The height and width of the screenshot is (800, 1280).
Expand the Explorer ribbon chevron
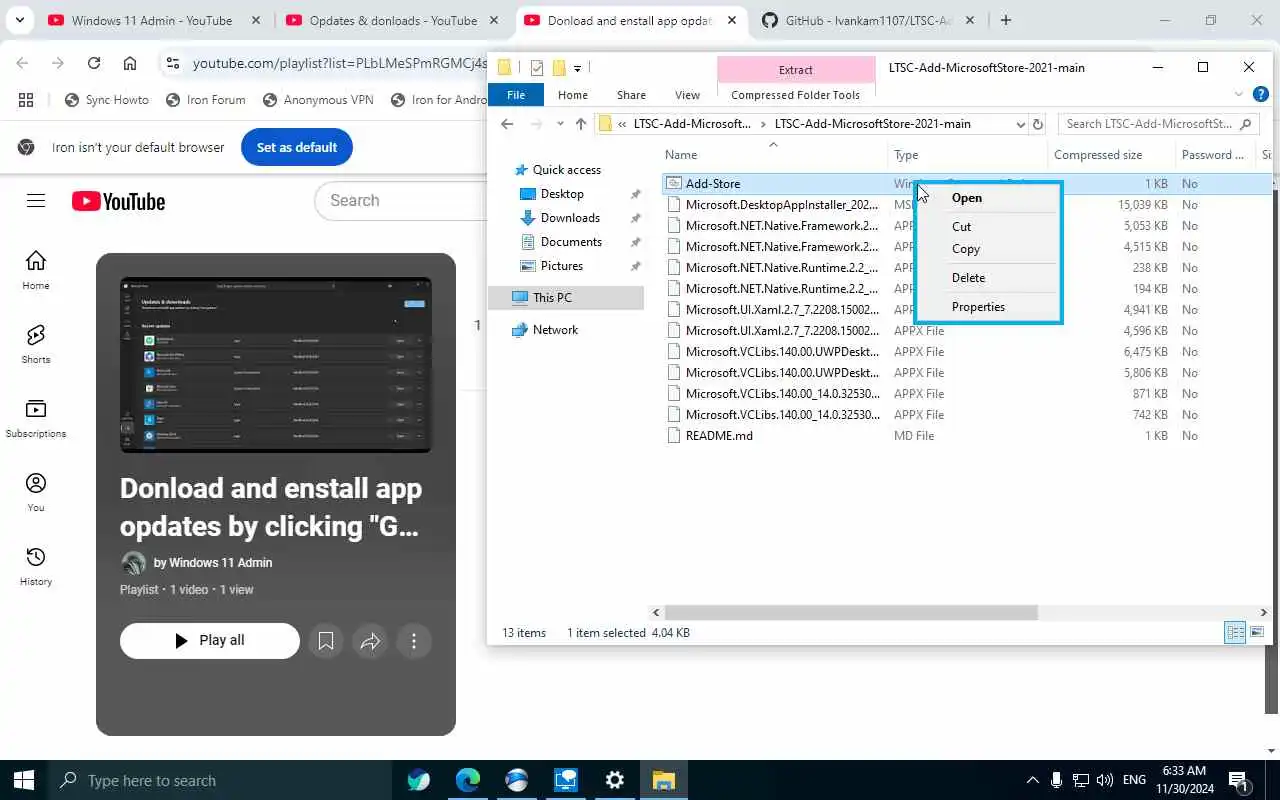pos(1239,94)
